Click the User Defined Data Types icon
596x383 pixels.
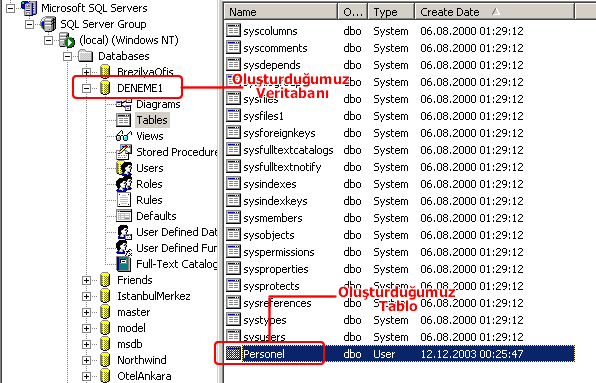[124, 232]
